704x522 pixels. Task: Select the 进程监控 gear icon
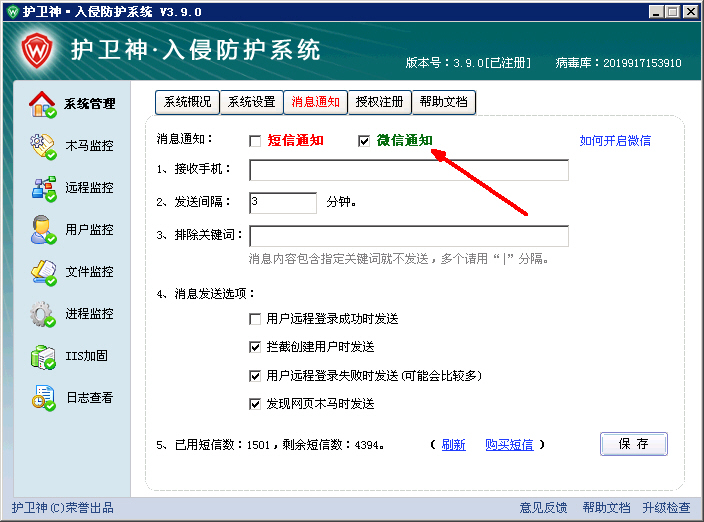coord(43,314)
